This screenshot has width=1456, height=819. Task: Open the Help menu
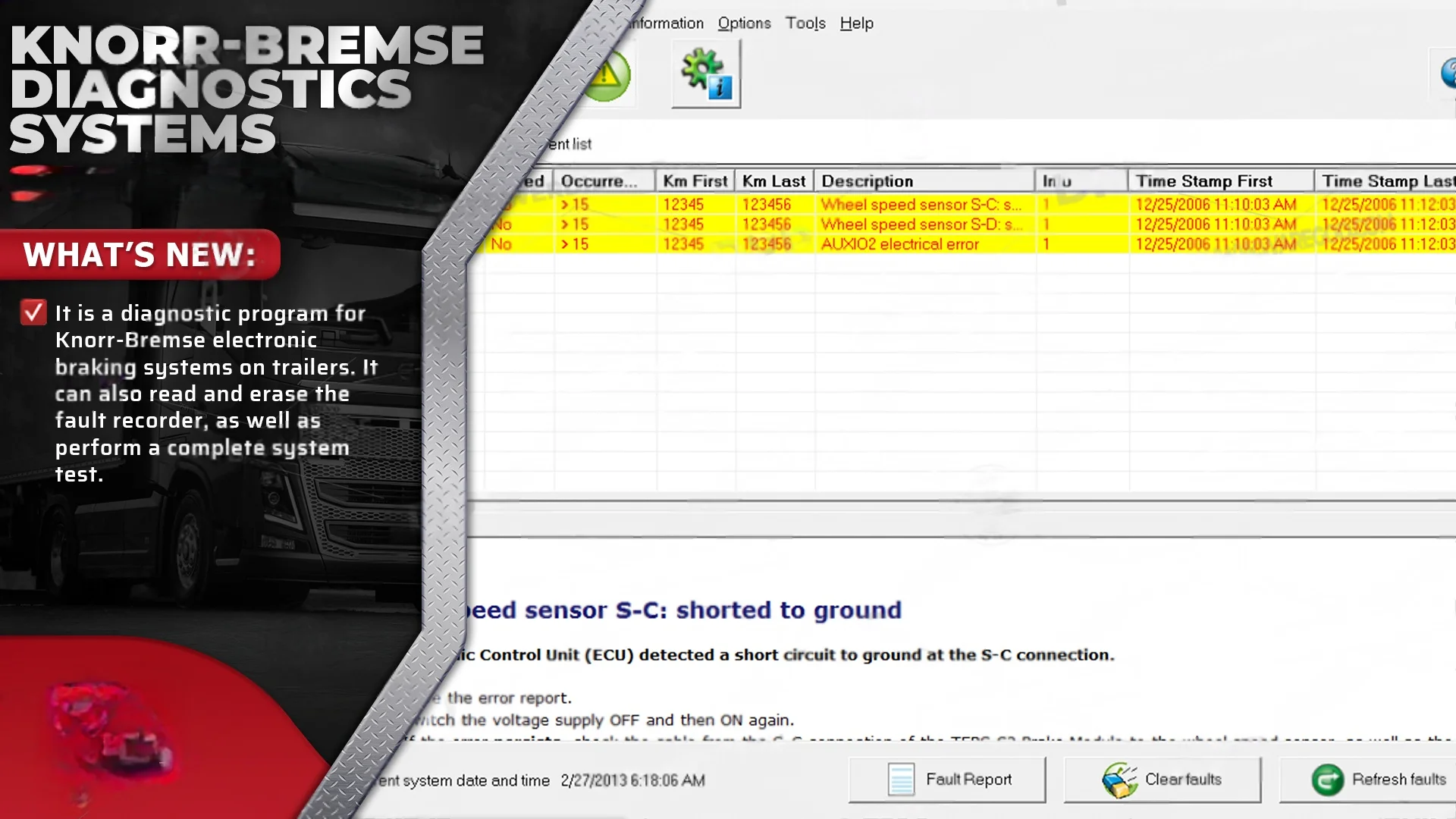[856, 24]
